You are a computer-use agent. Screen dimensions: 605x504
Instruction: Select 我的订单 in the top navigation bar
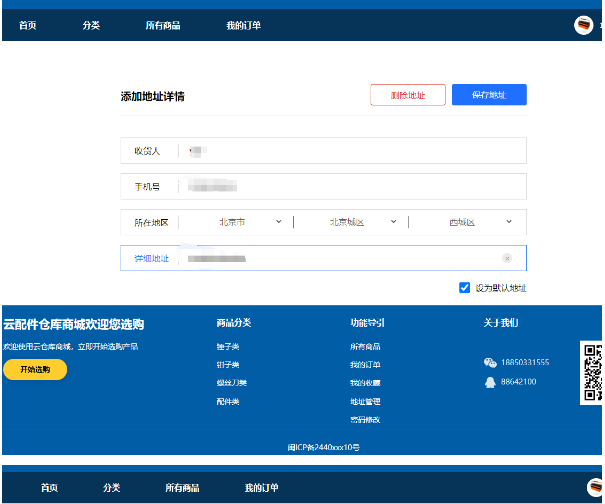243,26
